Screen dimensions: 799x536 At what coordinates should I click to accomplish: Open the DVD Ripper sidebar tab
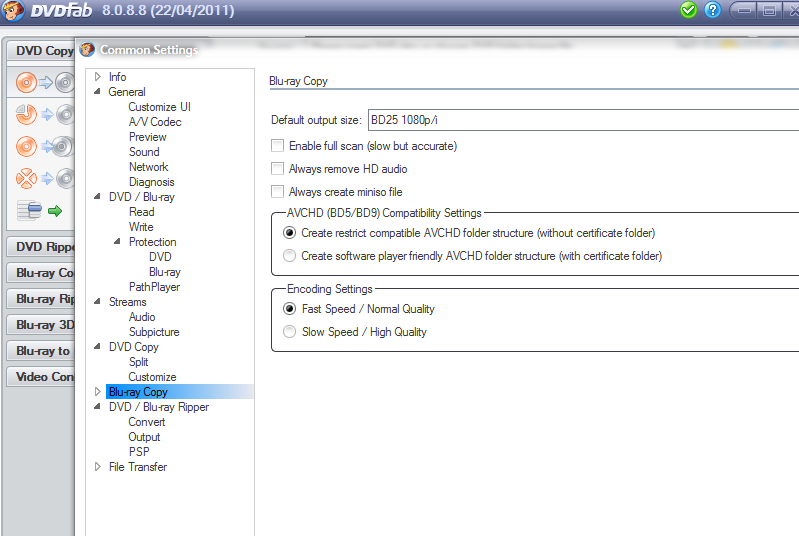click(x=41, y=247)
